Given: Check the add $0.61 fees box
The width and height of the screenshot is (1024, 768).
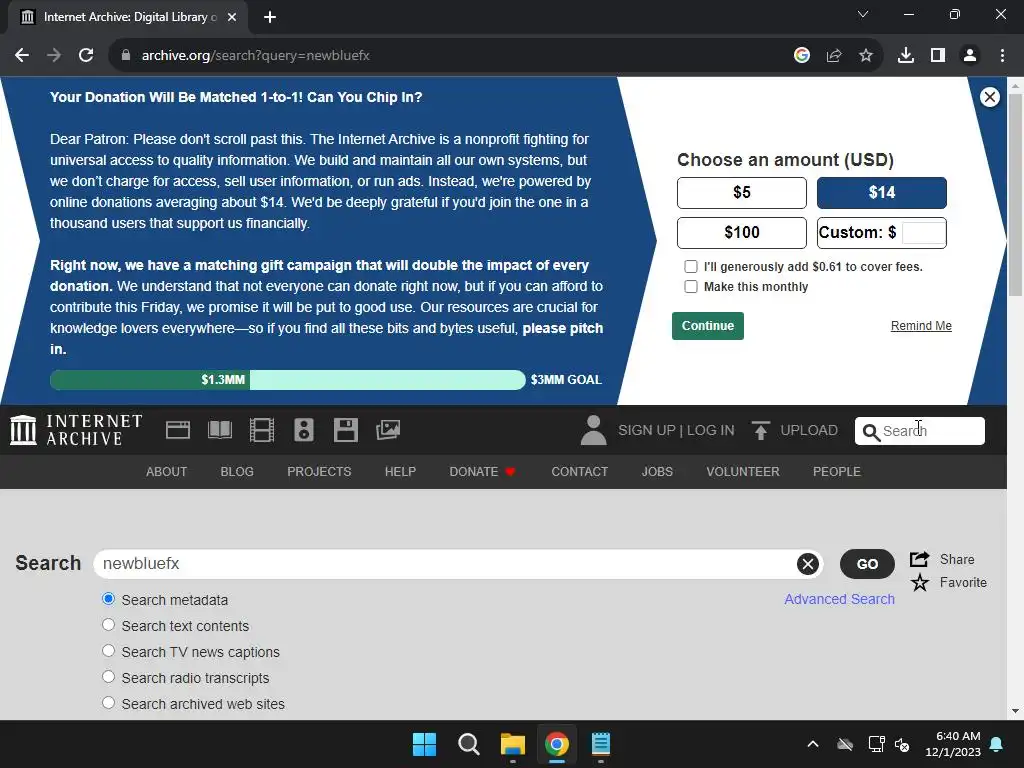Looking at the screenshot, I should pyautogui.click(x=690, y=266).
